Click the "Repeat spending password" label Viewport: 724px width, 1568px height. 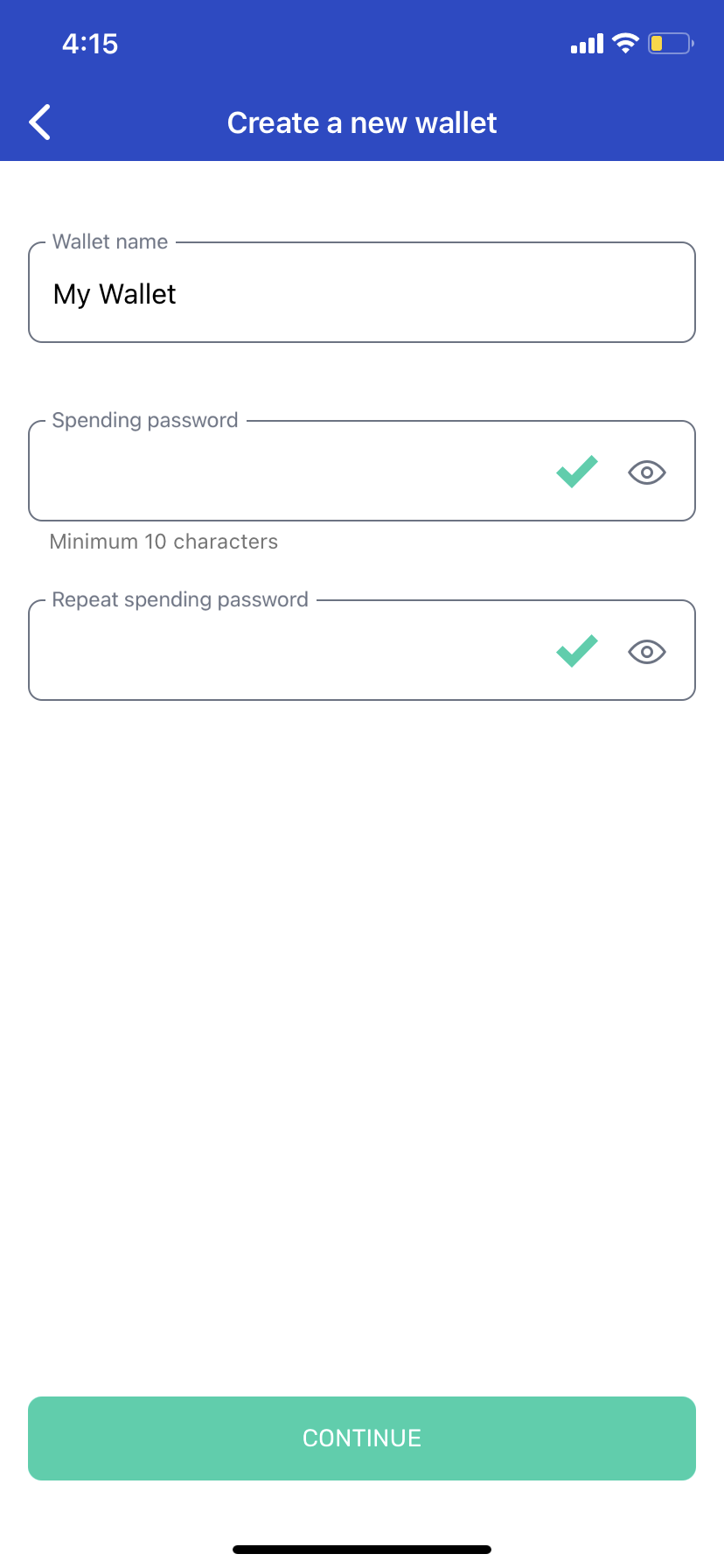point(180,599)
